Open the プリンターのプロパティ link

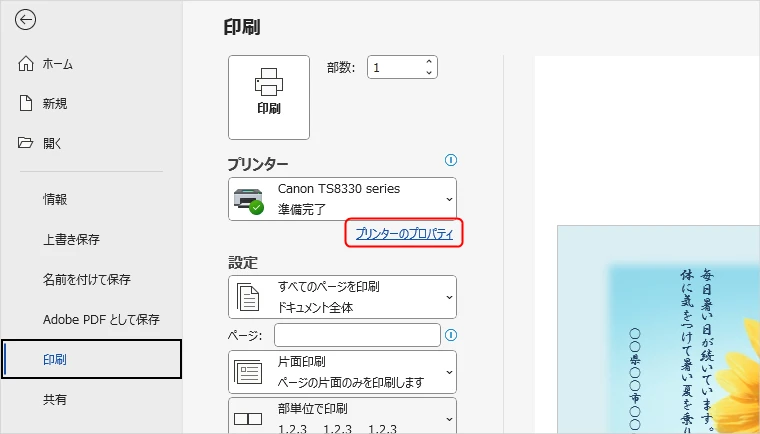pyautogui.click(x=404, y=233)
